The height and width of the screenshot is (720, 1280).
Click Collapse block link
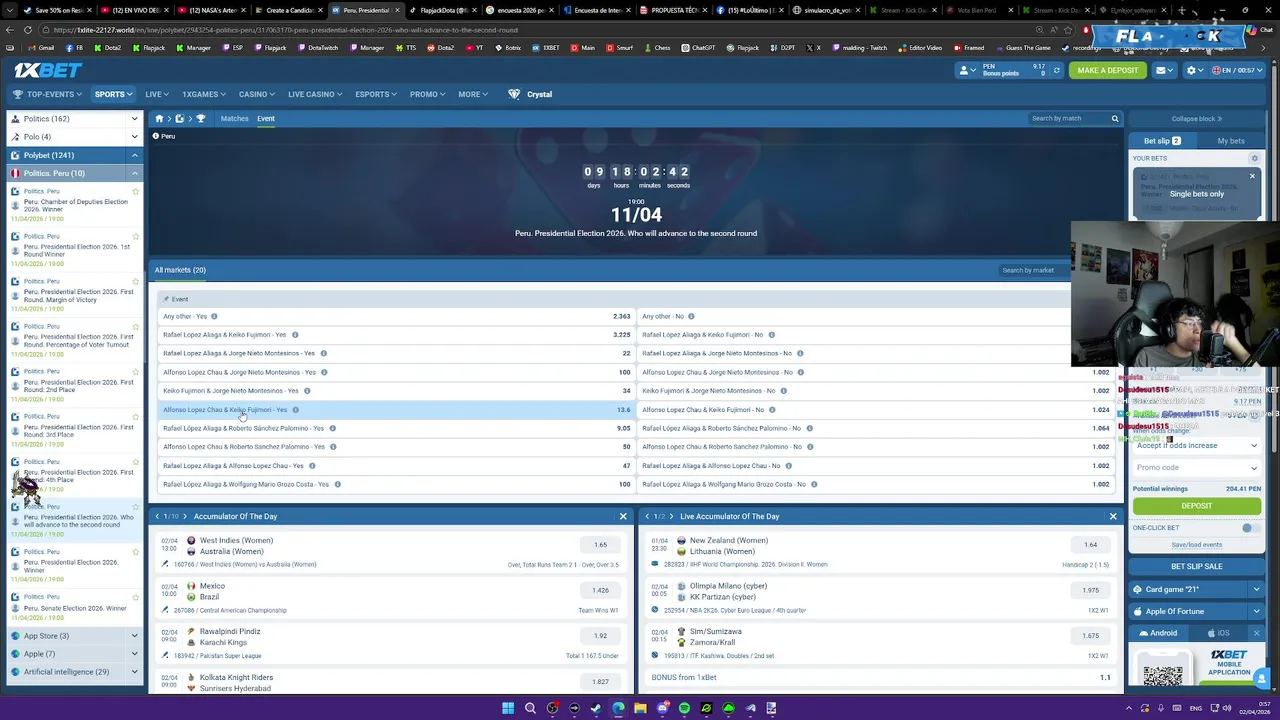point(1196,119)
